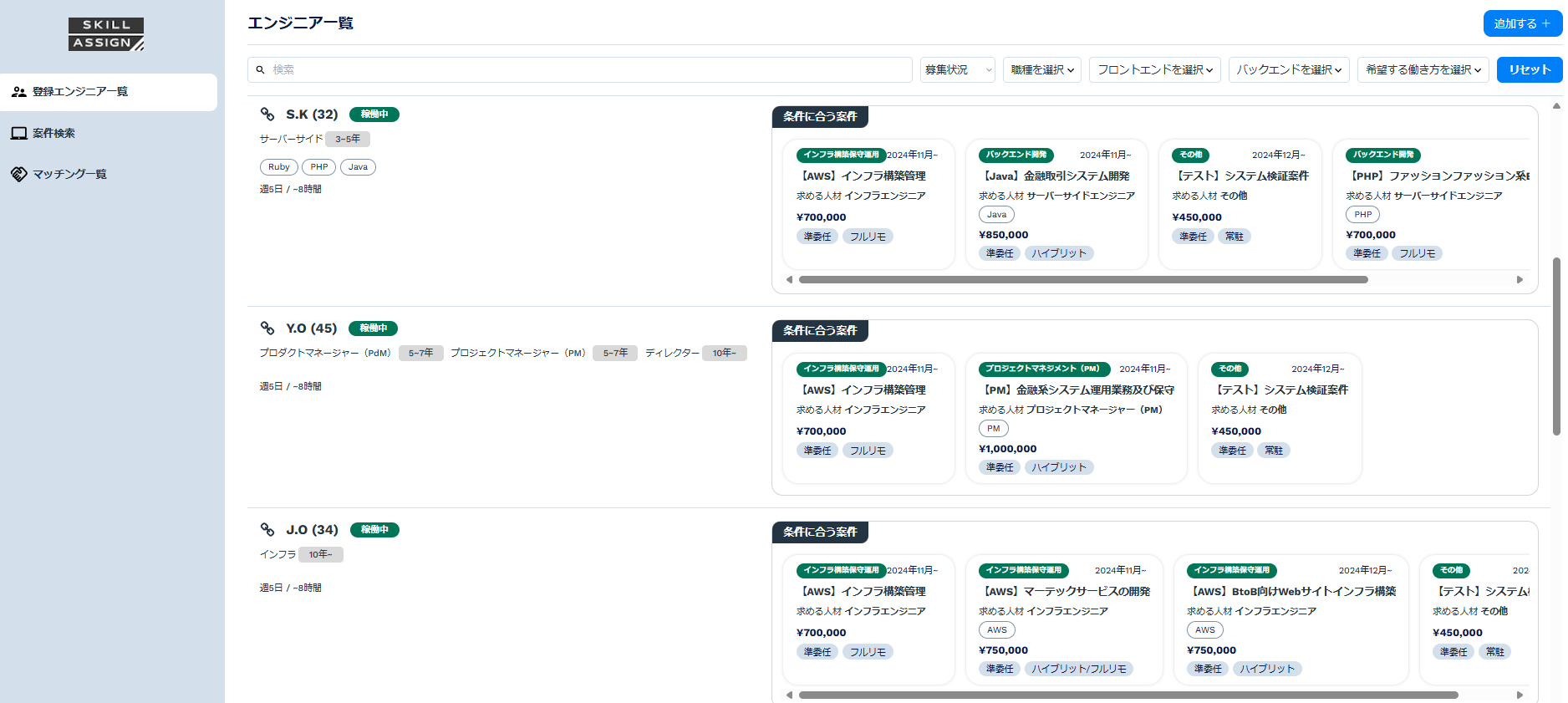Image resolution: width=1568 pixels, height=703 pixels.
Task: Click the right arrow of S.K's project scrollbar
Action: click(1520, 280)
